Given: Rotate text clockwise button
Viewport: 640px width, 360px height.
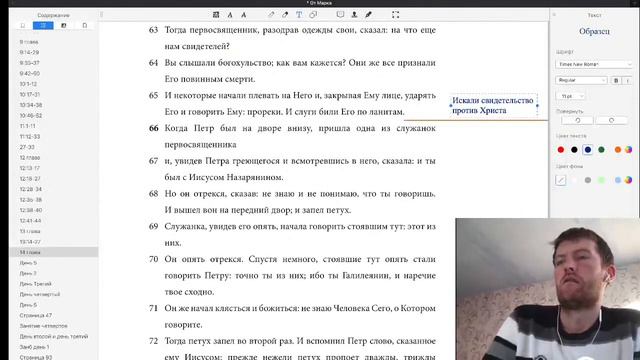Looking at the screenshot, I should (611, 120).
